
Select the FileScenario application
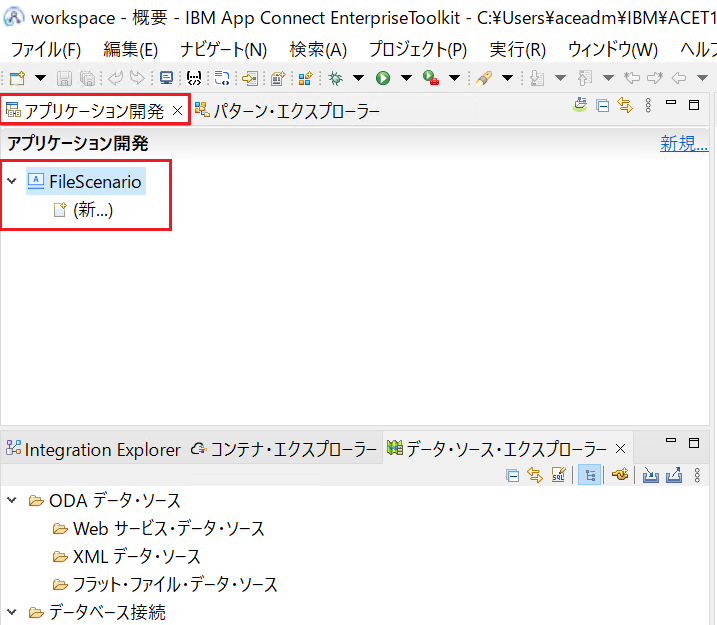(86, 182)
